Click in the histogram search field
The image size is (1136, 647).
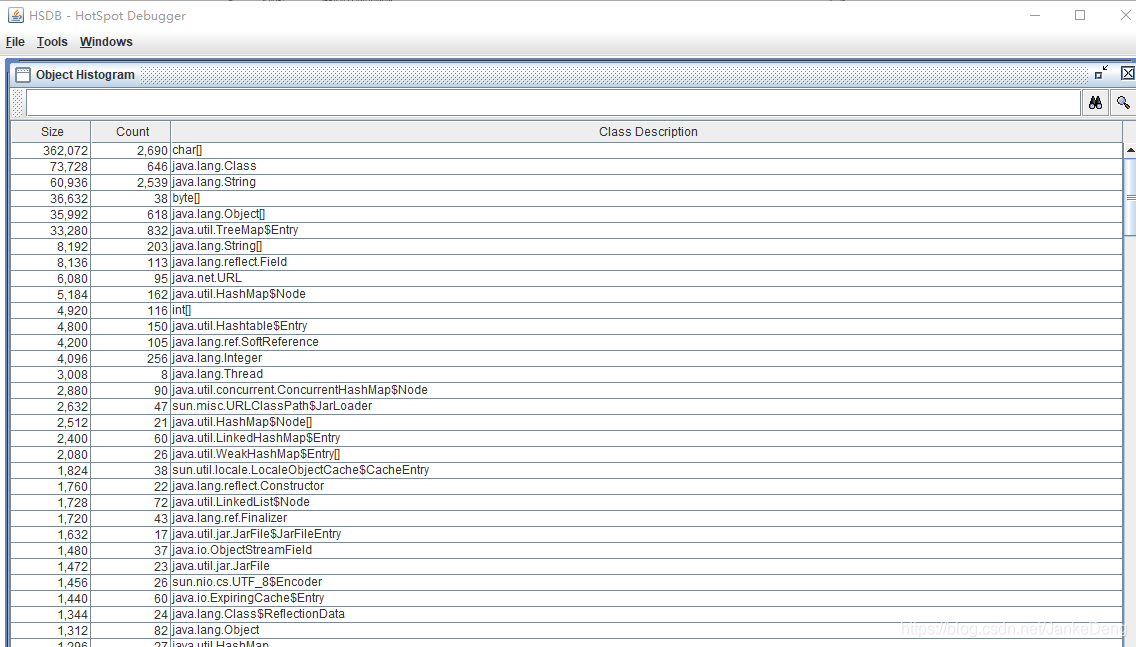tap(554, 103)
